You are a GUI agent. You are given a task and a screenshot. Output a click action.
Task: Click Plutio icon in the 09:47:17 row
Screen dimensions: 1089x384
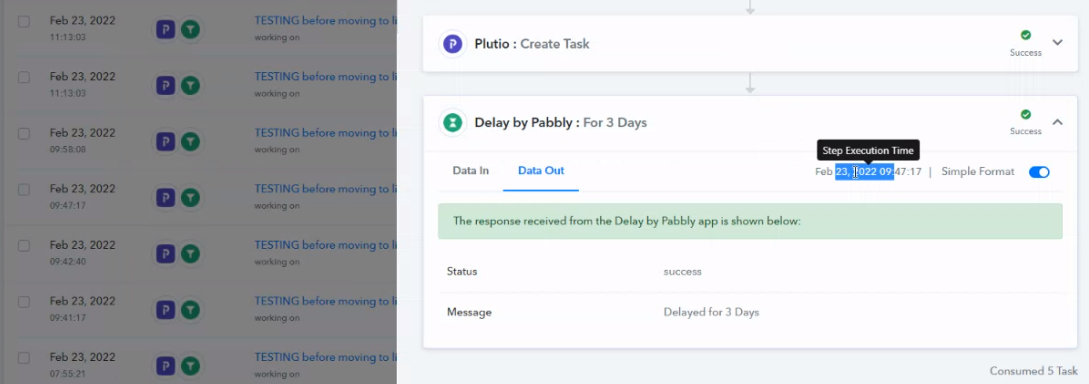coord(165,198)
